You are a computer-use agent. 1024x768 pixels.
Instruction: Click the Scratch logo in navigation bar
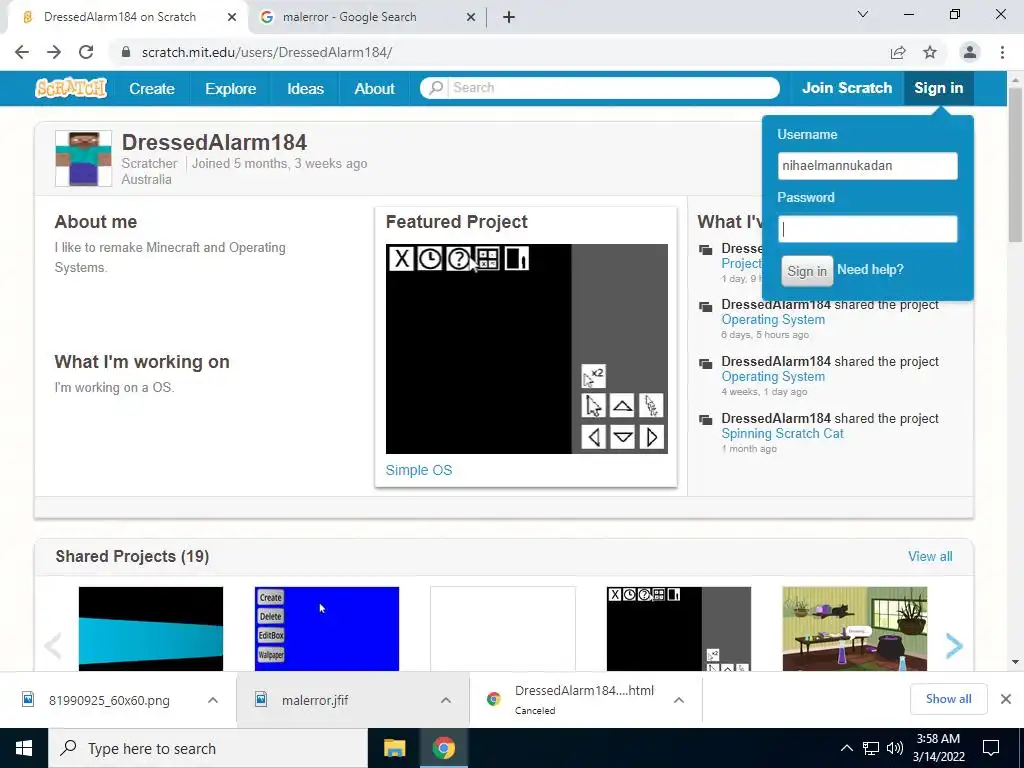(71, 88)
